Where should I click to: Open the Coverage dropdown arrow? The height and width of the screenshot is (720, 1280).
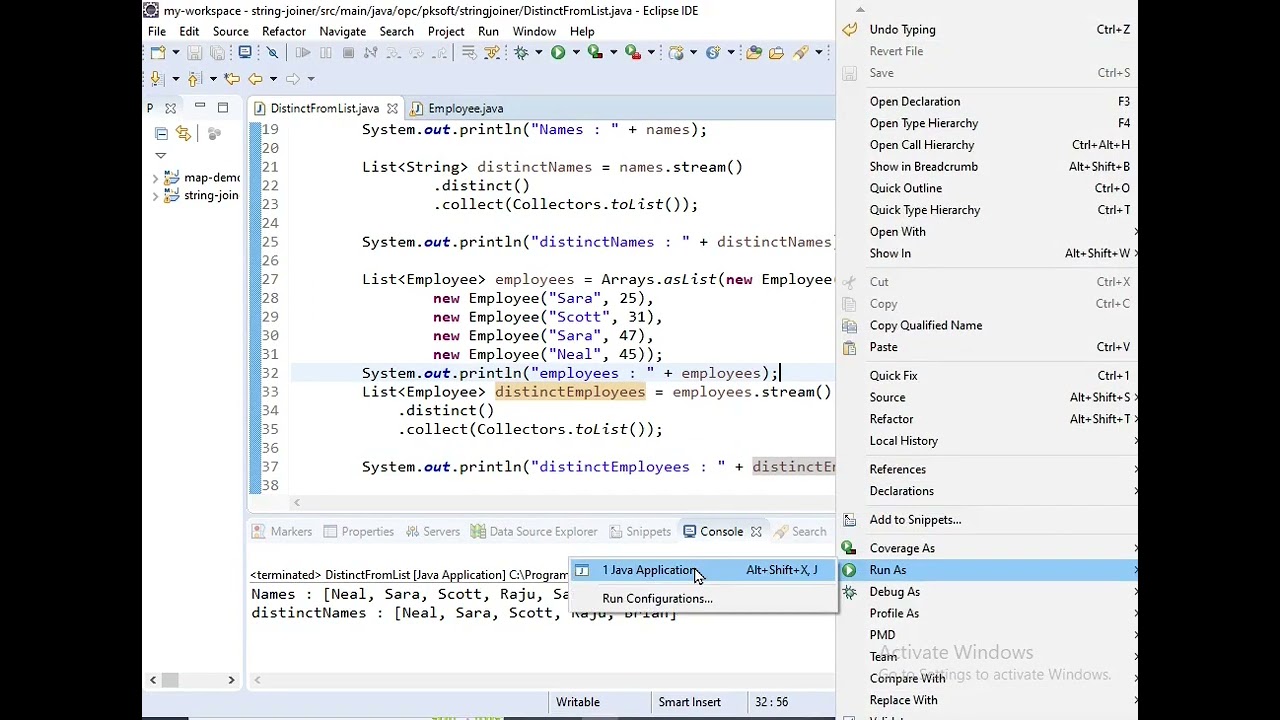(x=614, y=52)
